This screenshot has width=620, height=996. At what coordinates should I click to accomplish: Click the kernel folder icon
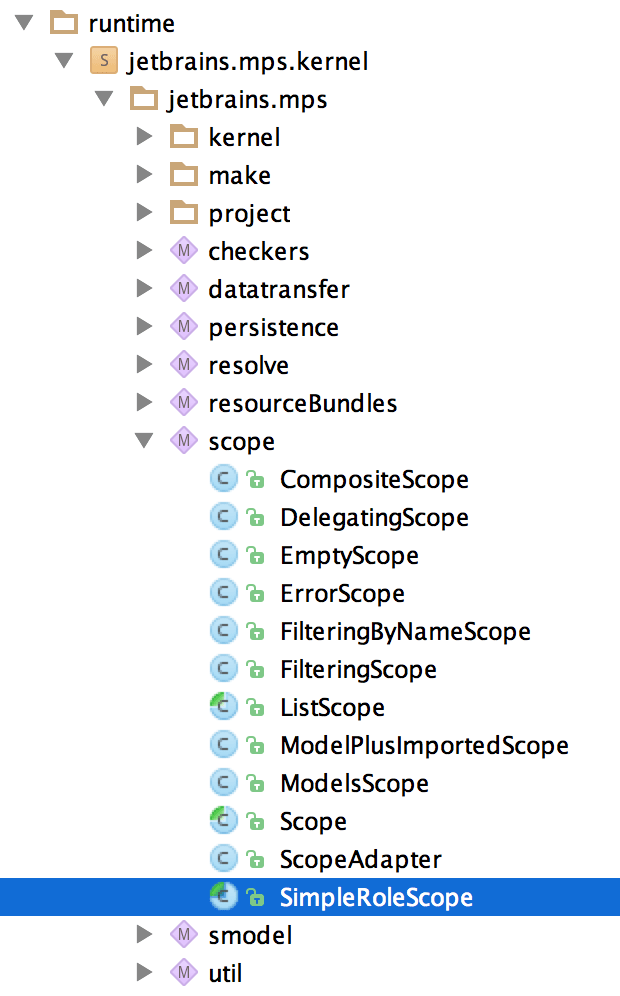[x=183, y=137]
